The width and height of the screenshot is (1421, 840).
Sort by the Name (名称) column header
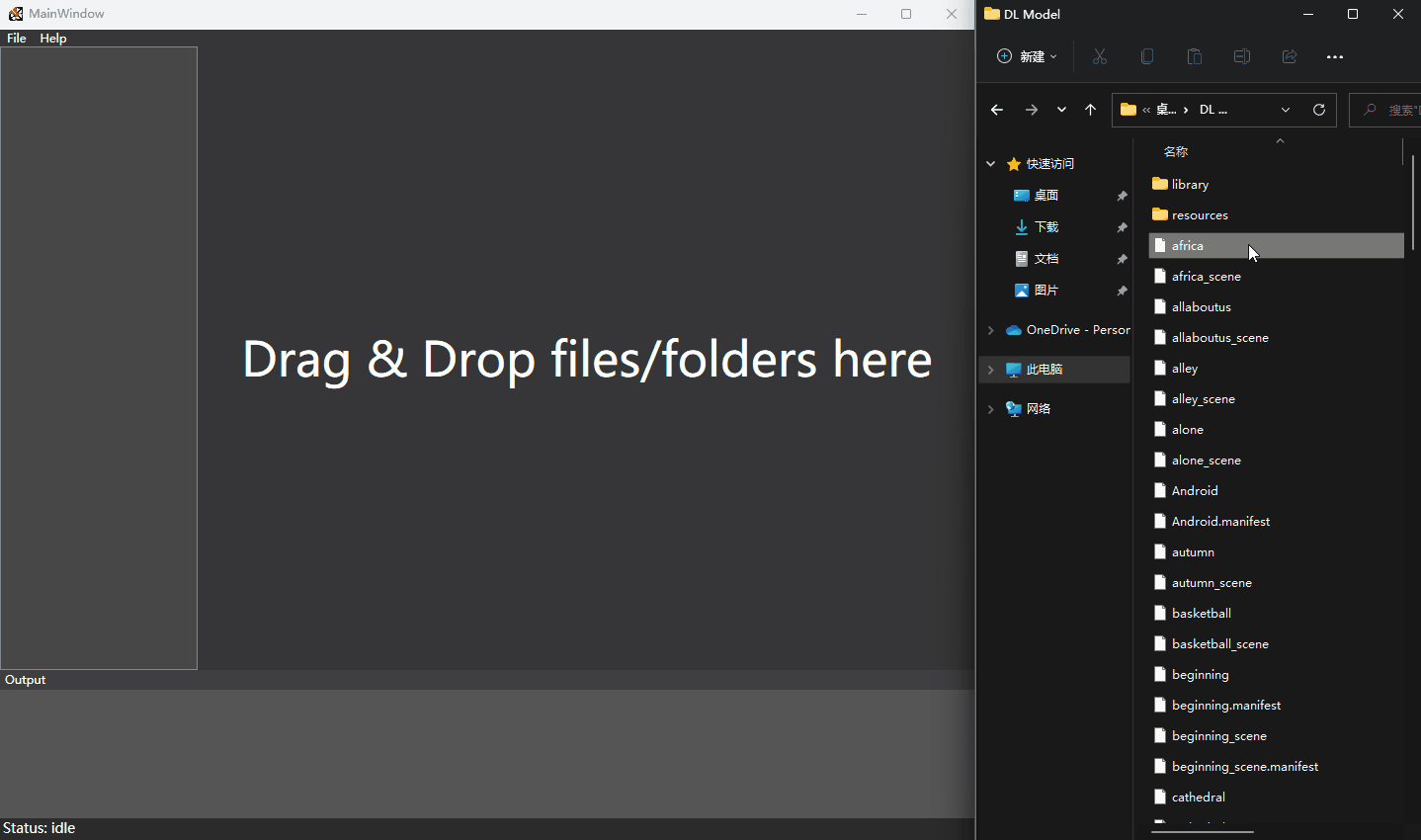point(1176,152)
